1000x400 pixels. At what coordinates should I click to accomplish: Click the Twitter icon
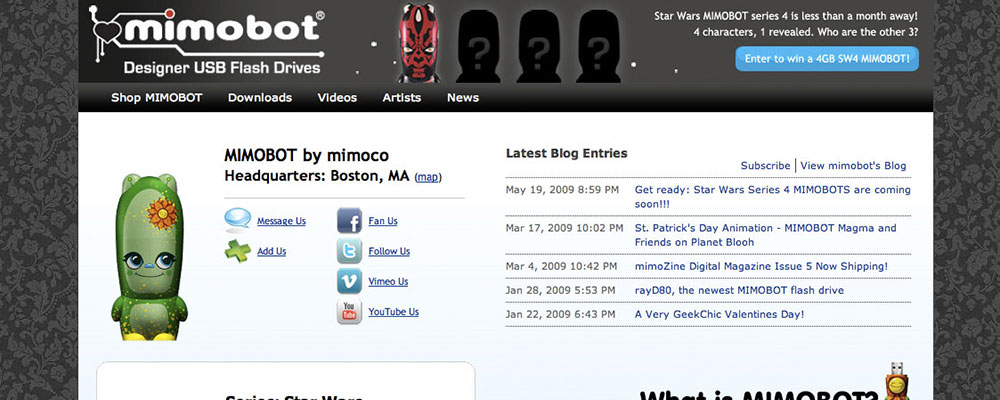(x=349, y=251)
